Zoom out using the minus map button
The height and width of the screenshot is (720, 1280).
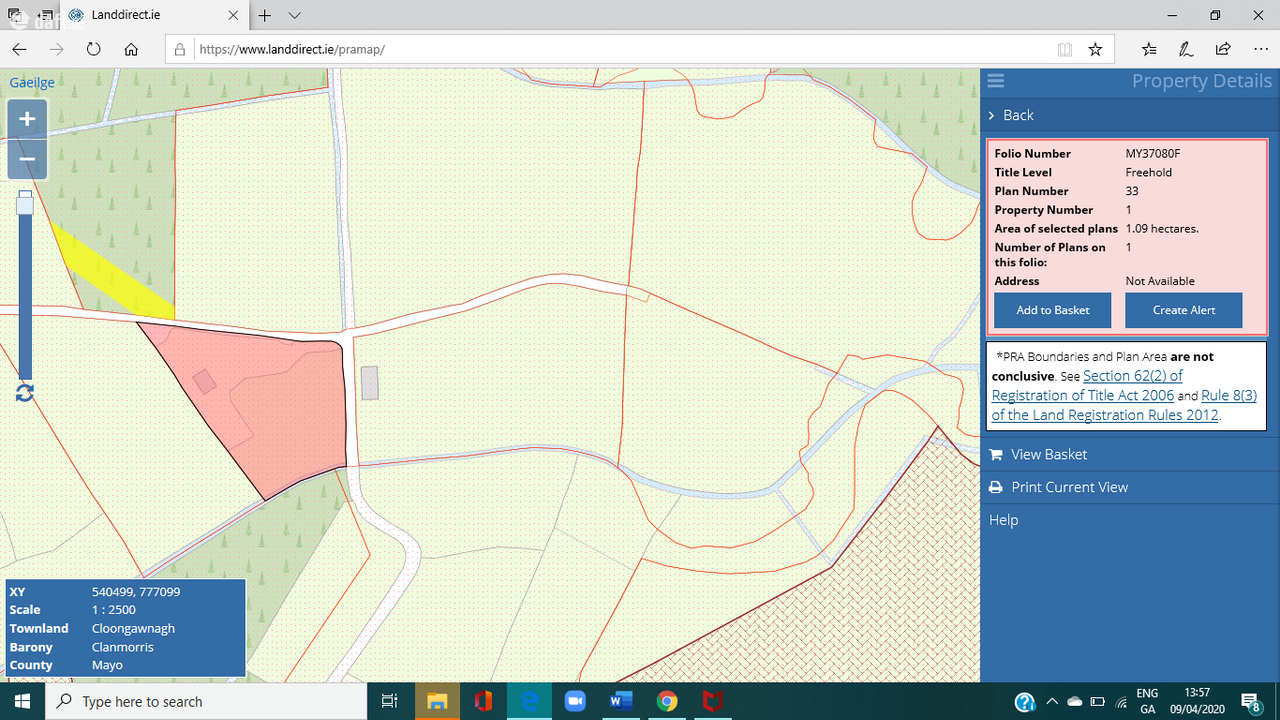(27, 159)
